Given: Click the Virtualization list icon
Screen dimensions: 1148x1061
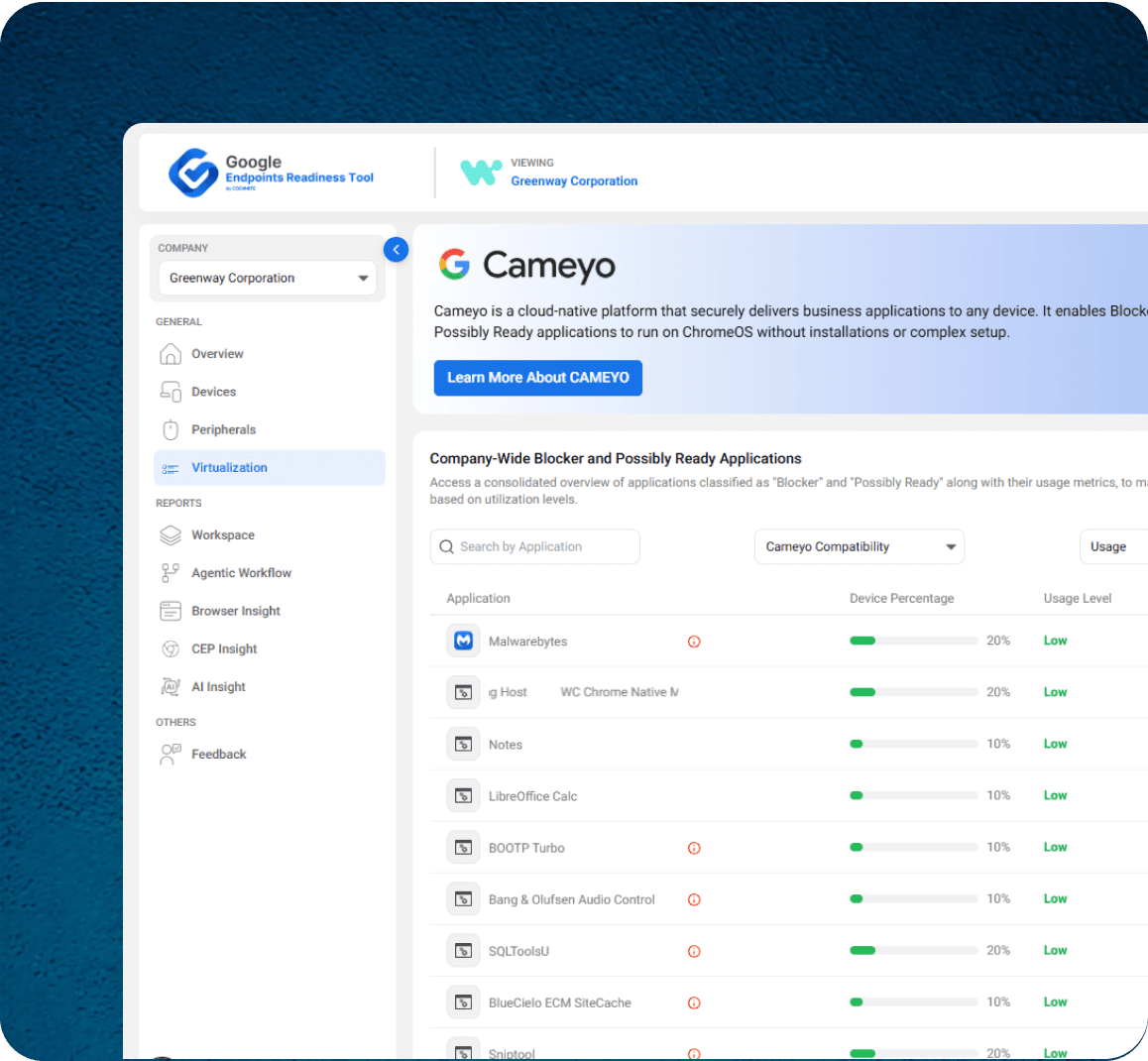Looking at the screenshot, I should click(171, 469).
